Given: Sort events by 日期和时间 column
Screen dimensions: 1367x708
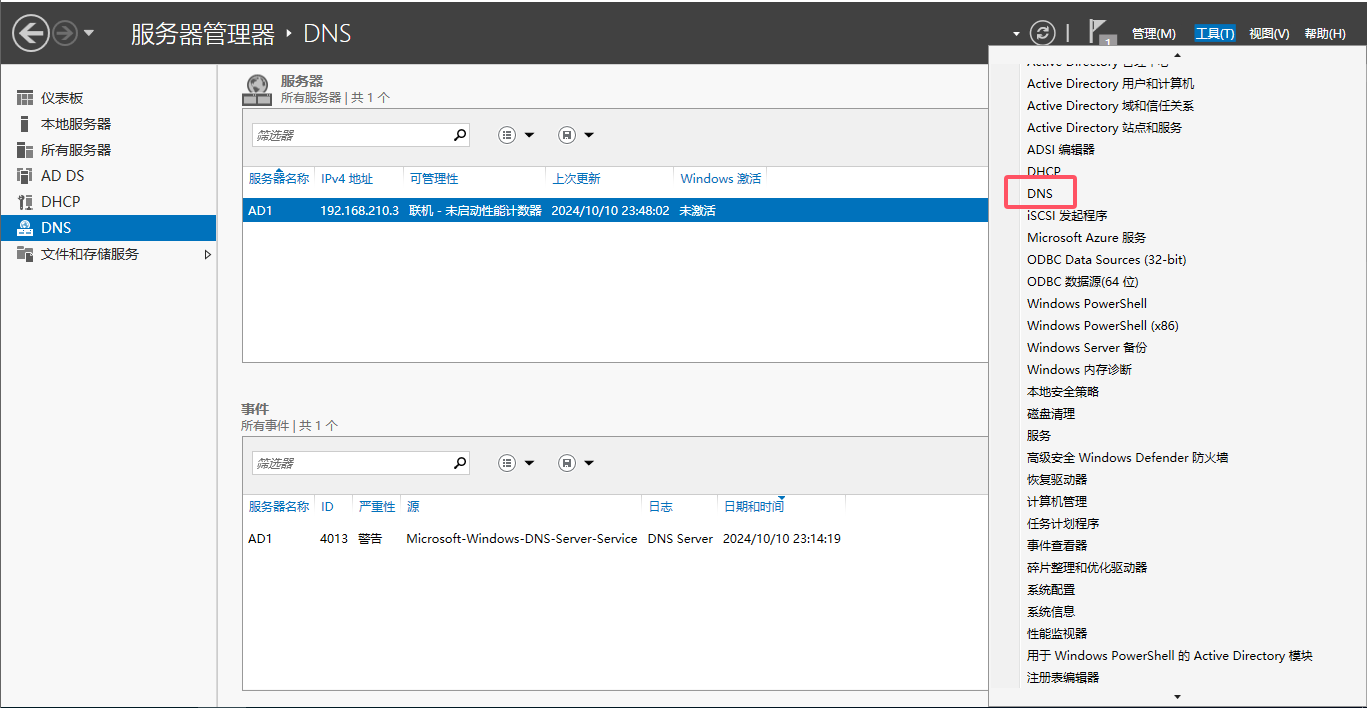Looking at the screenshot, I should pyautogui.click(x=754, y=507).
